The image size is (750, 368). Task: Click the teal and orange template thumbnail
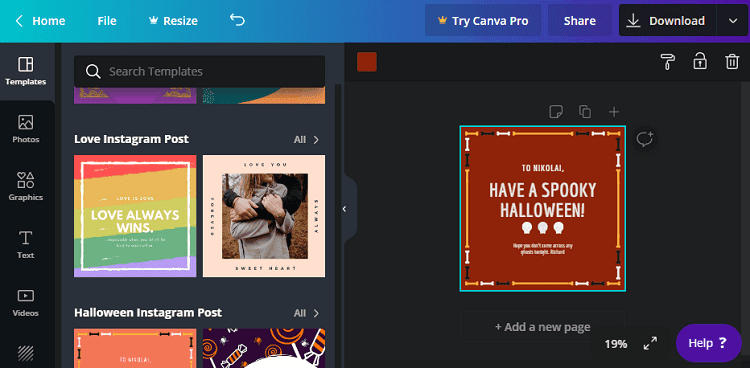pos(264,96)
